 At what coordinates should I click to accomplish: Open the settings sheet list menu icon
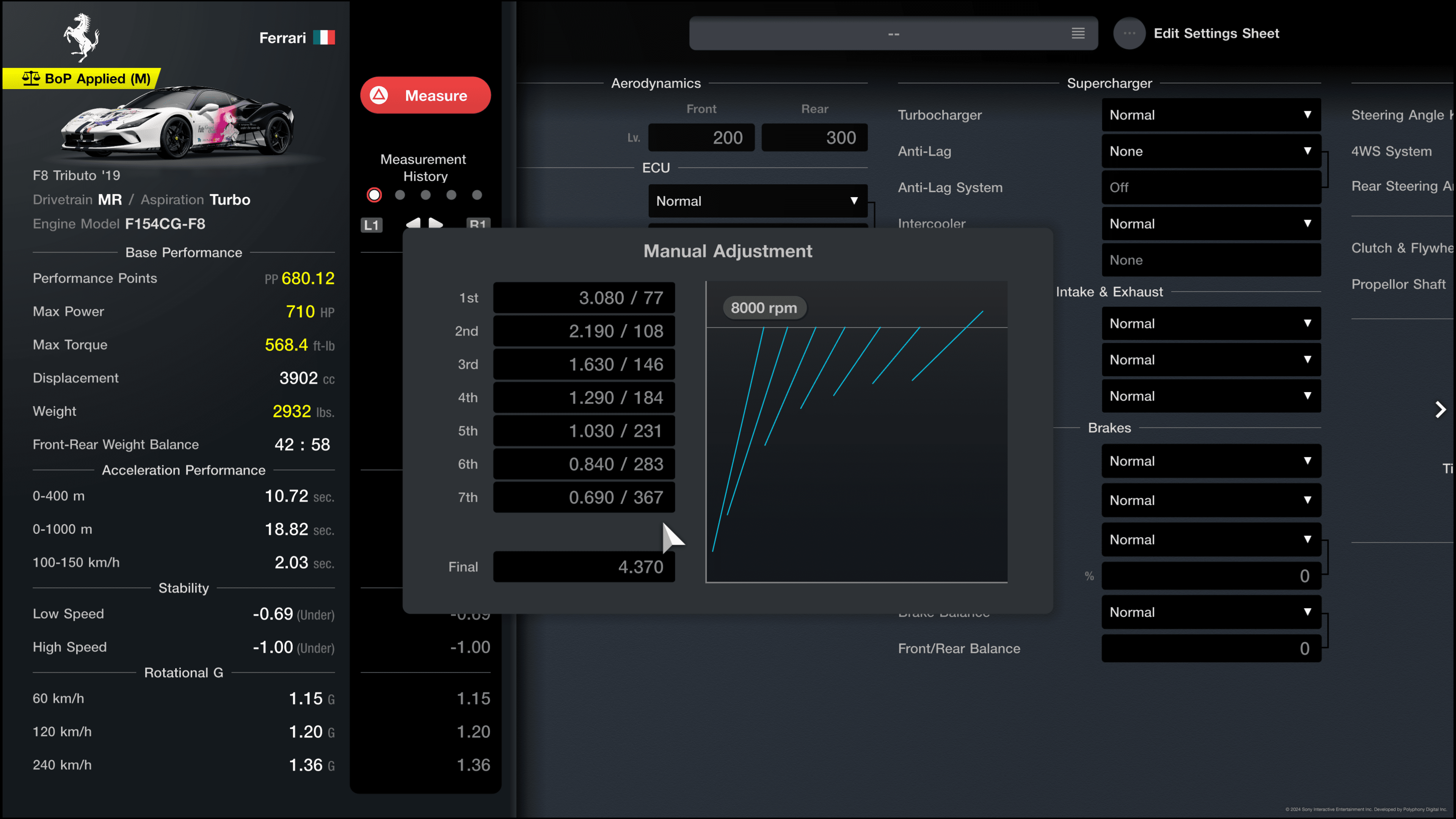pos(1078,33)
